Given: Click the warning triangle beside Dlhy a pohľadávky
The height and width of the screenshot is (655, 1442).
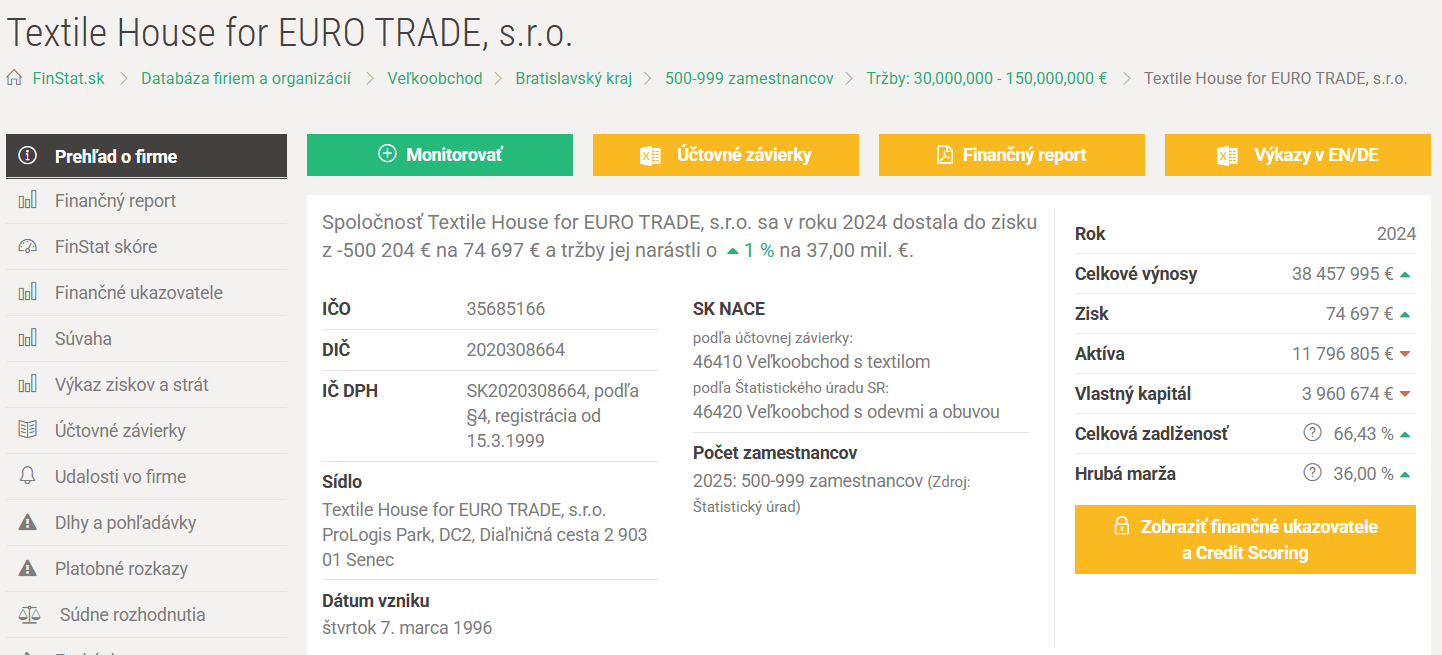Looking at the screenshot, I should pos(28,523).
